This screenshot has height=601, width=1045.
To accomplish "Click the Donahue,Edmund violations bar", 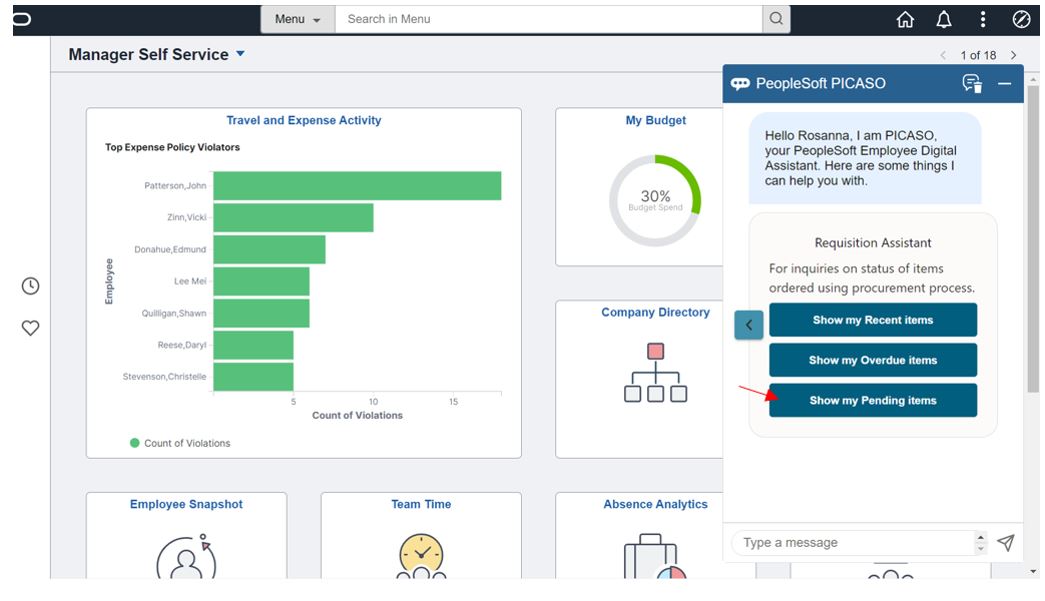I will click(269, 250).
